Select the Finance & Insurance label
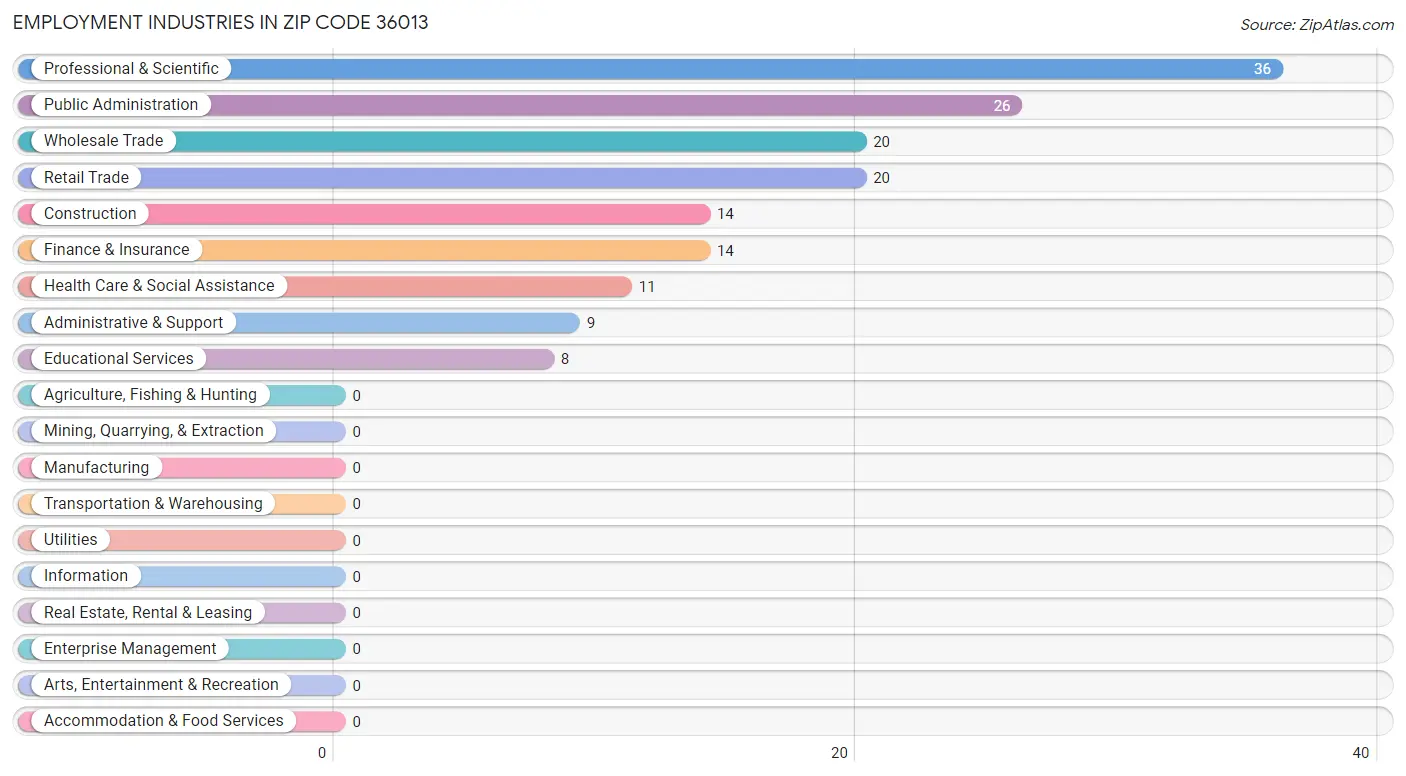The height and width of the screenshot is (776, 1406). coord(116,250)
